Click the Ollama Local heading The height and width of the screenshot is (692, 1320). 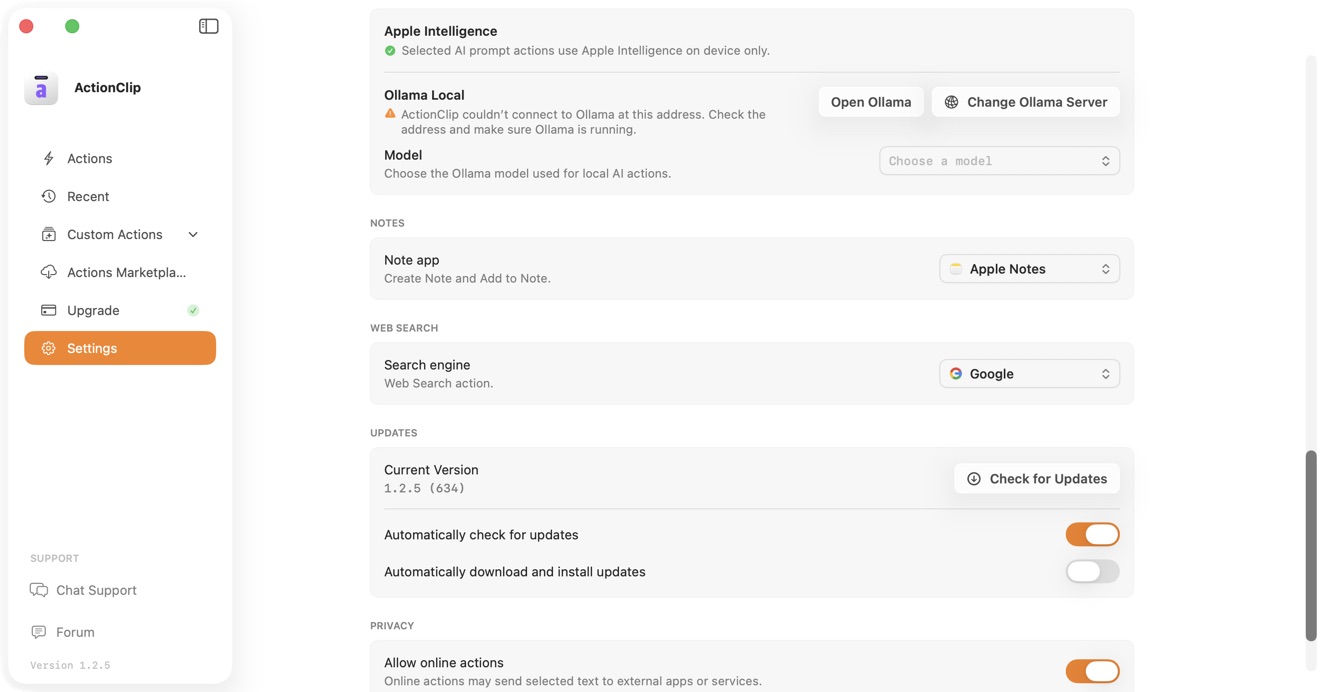[x=424, y=95]
